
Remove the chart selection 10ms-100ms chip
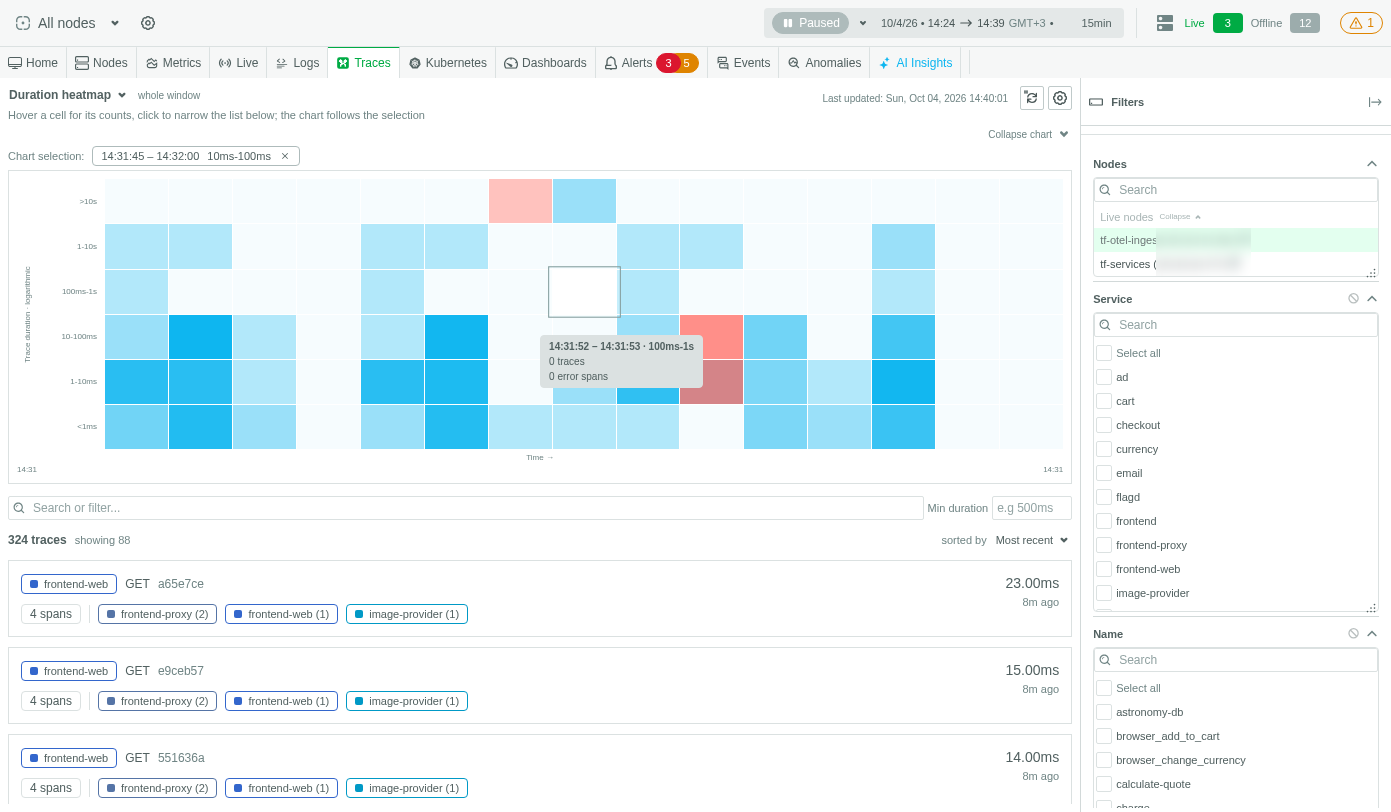click(x=285, y=156)
